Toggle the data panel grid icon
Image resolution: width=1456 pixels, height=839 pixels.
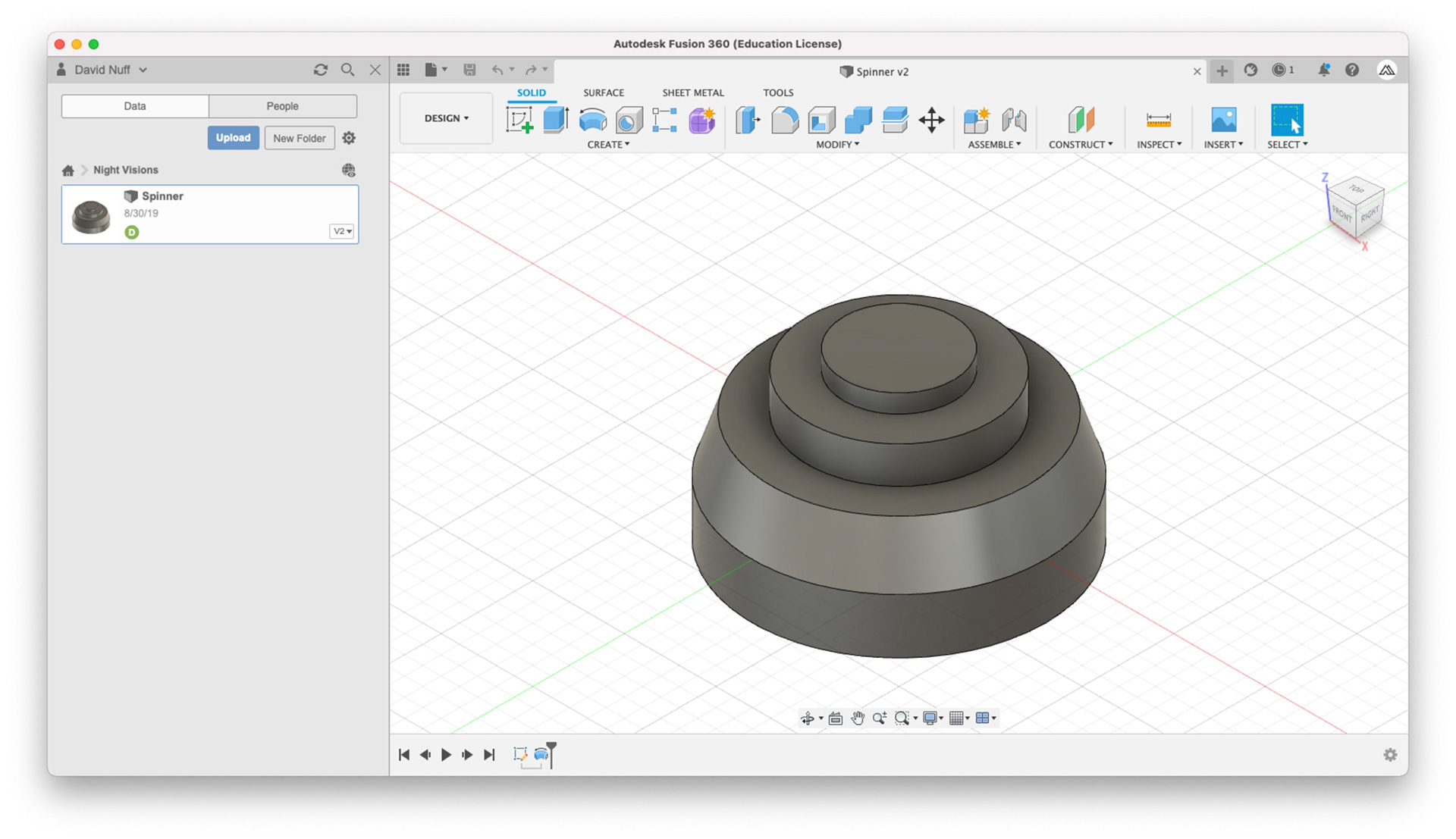403,70
